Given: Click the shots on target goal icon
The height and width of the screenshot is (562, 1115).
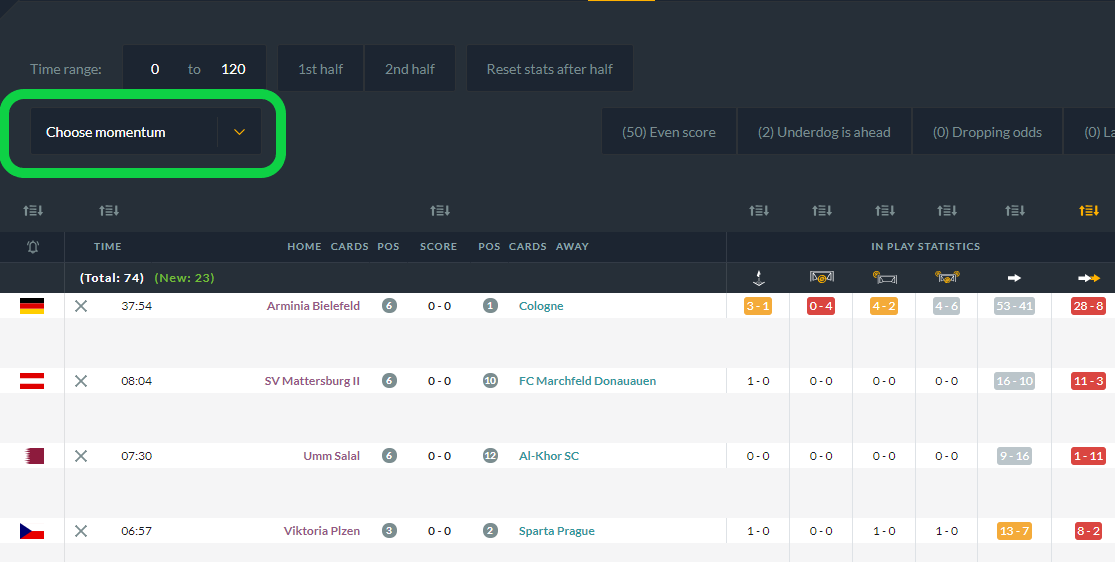Looking at the screenshot, I should [821, 277].
